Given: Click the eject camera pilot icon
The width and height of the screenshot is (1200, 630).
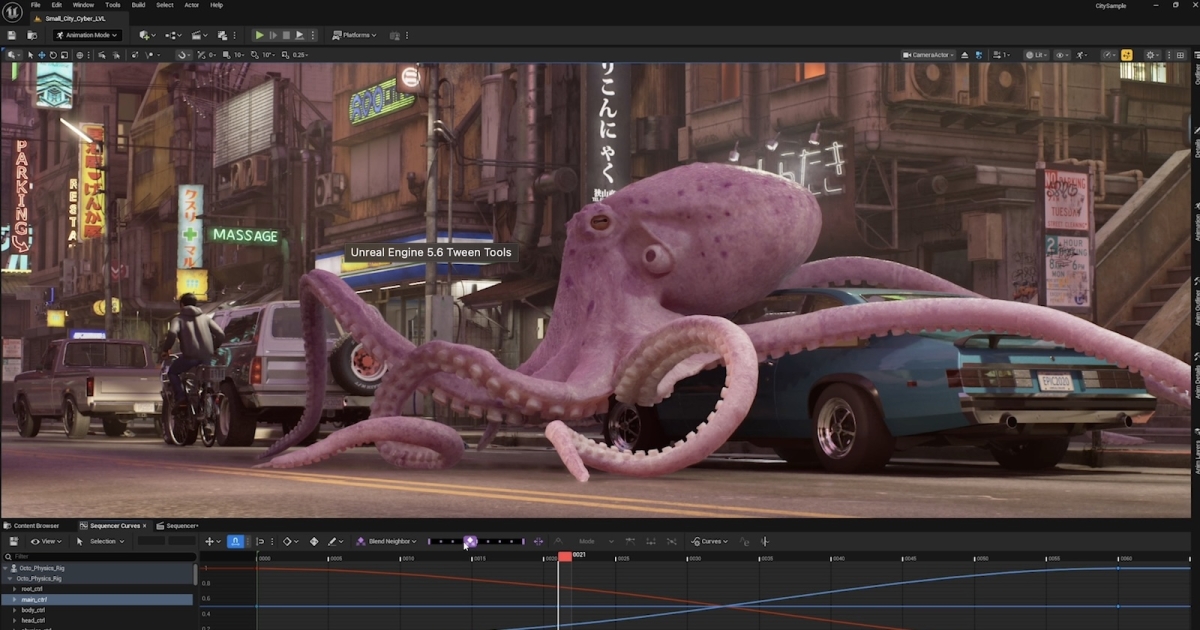Looking at the screenshot, I should [965, 55].
